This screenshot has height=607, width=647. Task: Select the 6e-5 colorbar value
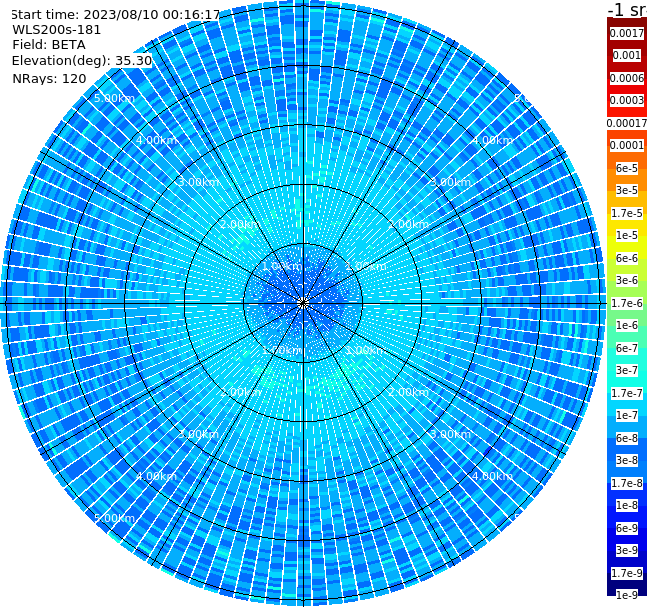click(627, 168)
